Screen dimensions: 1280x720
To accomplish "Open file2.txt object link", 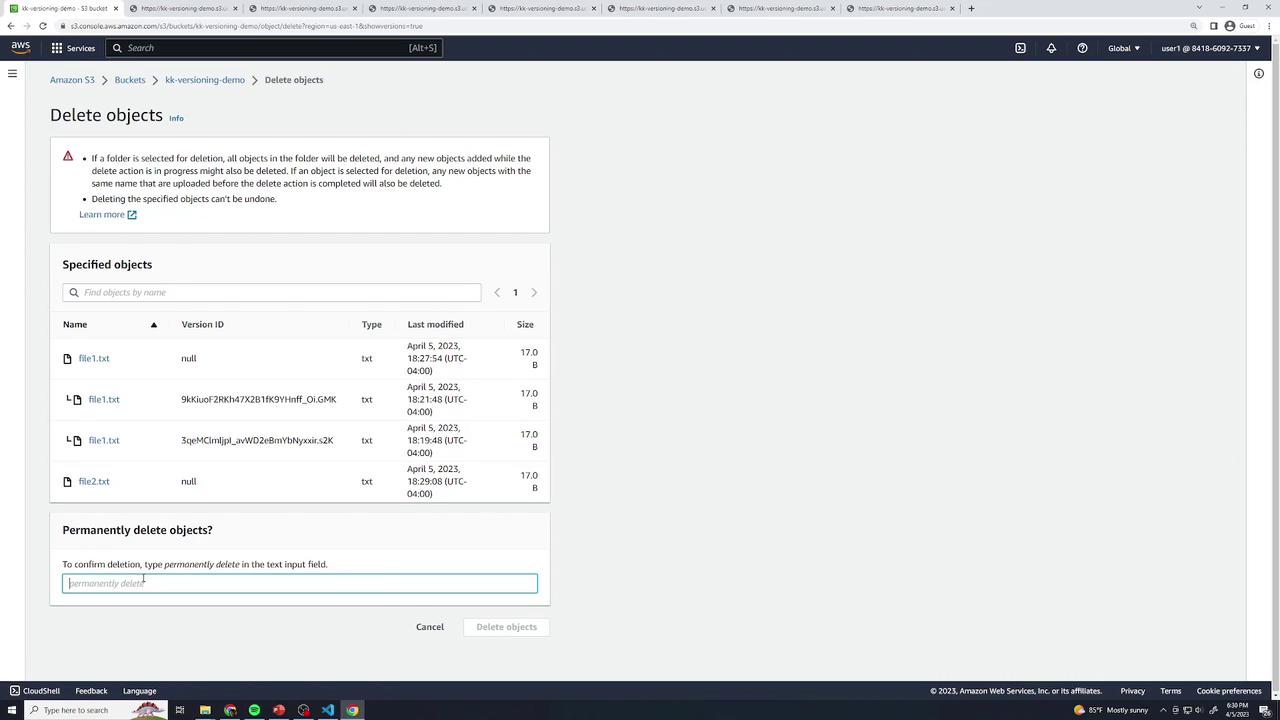I will click(x=94, y=481).
